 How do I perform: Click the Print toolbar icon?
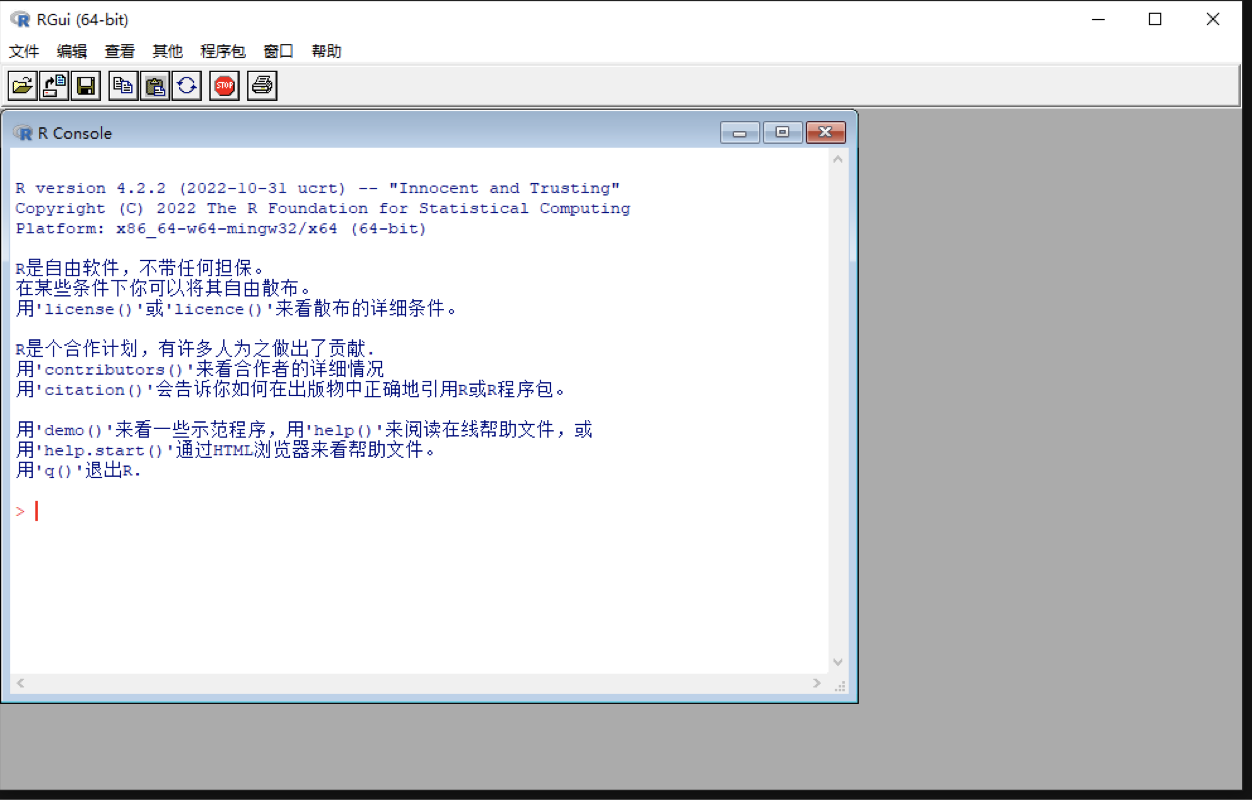point(262,86)
